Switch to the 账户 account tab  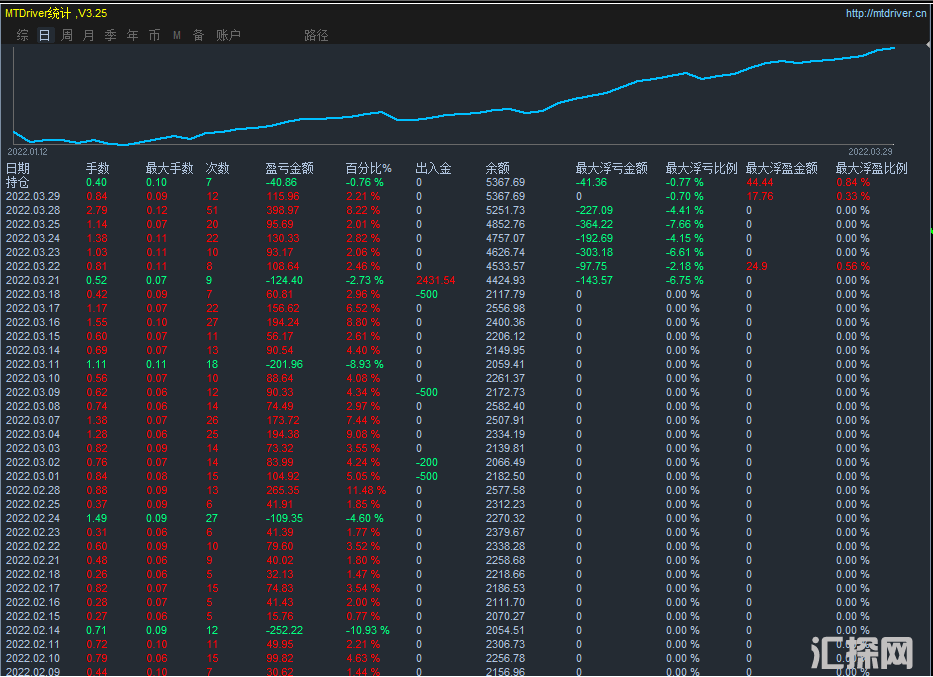coord(229,35)
